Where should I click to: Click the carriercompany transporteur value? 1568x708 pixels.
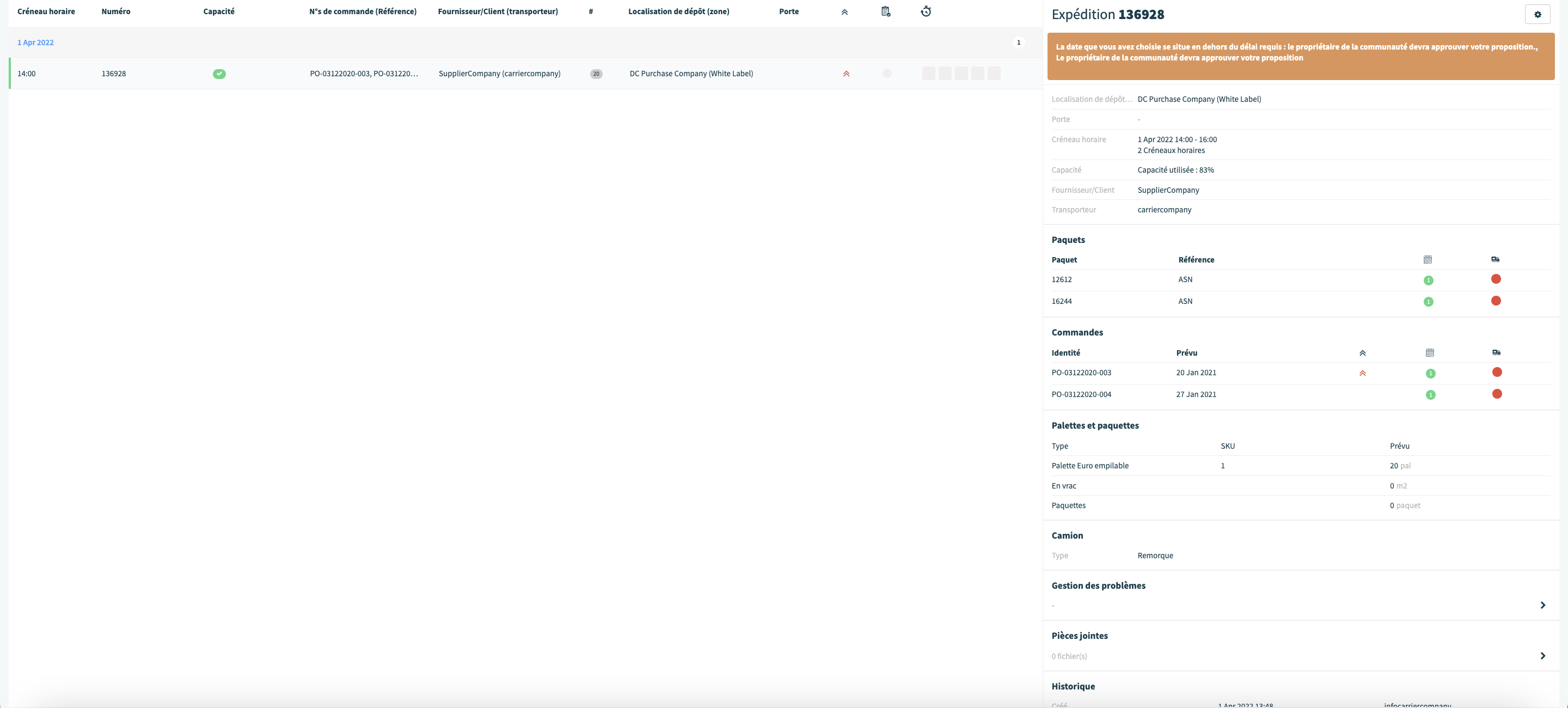1164,210
